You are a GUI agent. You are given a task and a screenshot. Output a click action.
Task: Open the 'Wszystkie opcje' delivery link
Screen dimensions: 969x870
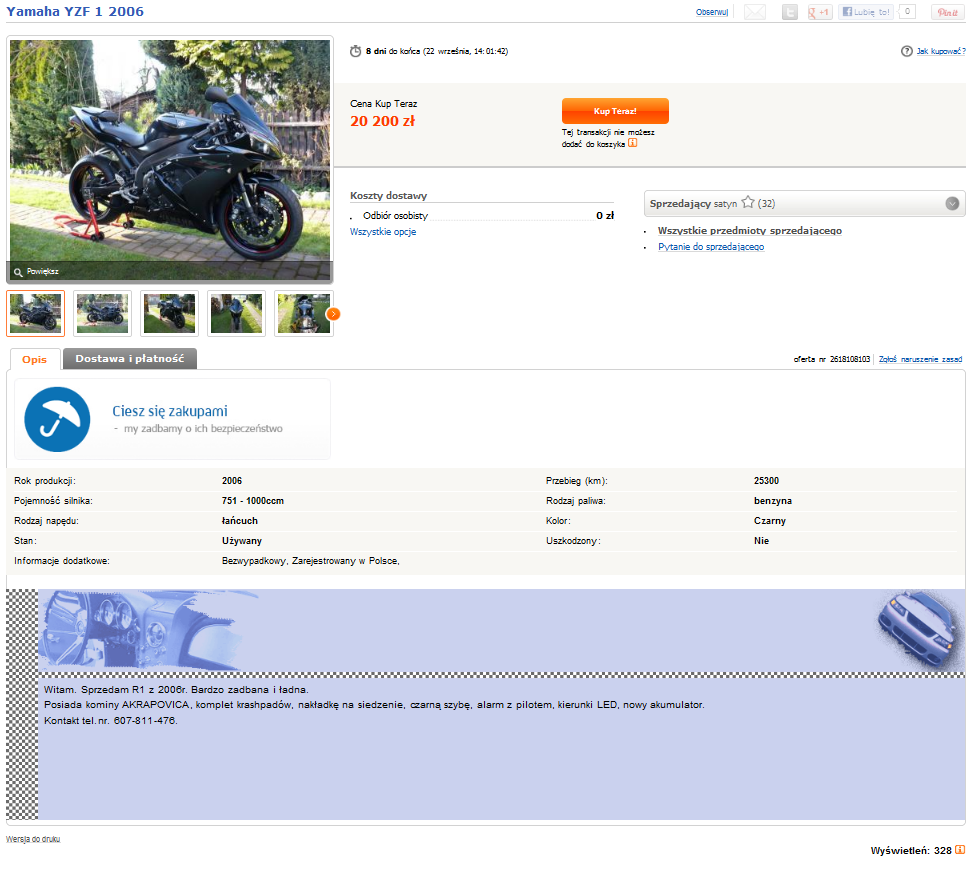point(383,232)
